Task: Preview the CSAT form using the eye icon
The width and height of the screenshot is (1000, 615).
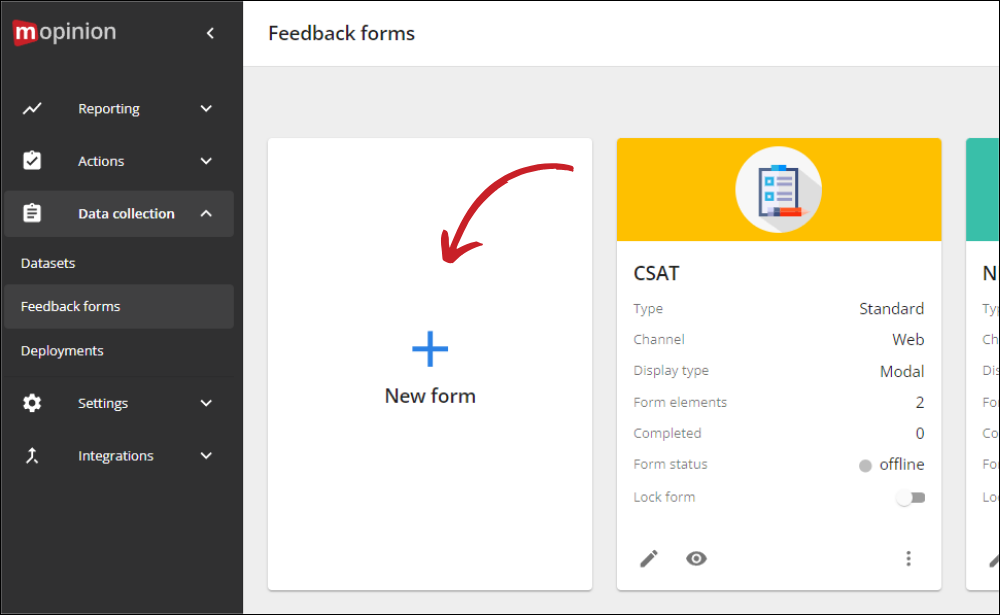Action: pyautogui.click(x=696, y=558)
